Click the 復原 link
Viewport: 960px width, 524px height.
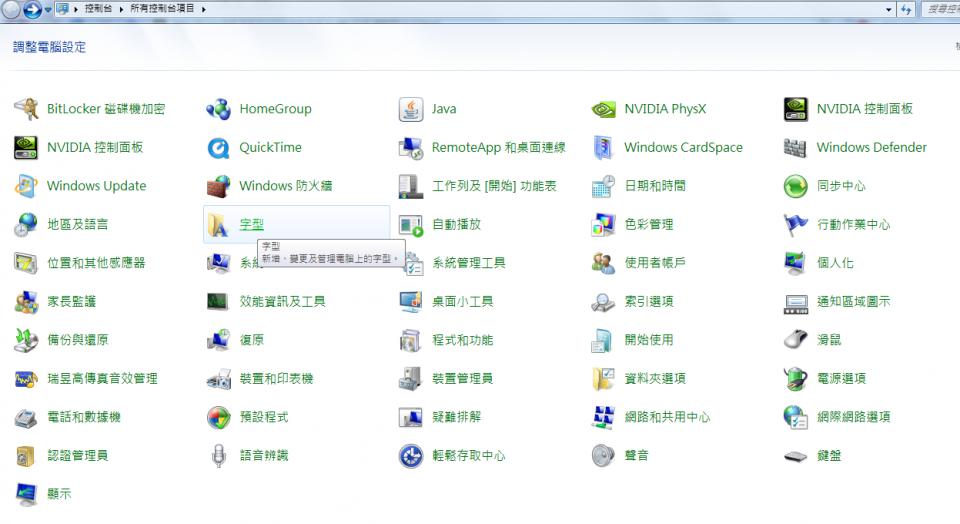pyautogui.click(x=252, y=340)
